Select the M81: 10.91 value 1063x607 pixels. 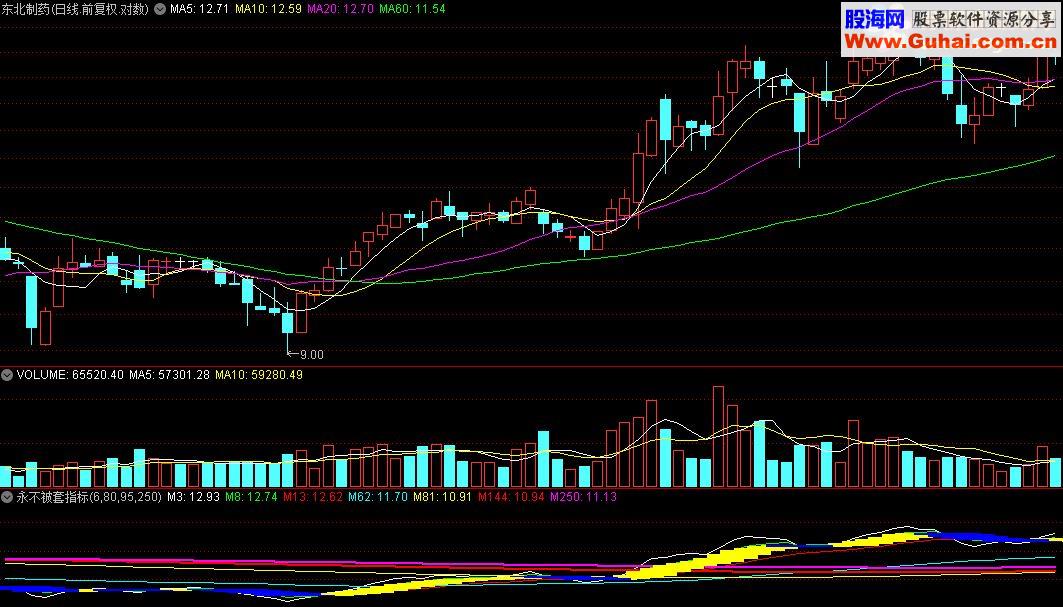pyautogui.click(x=442, y=497)
